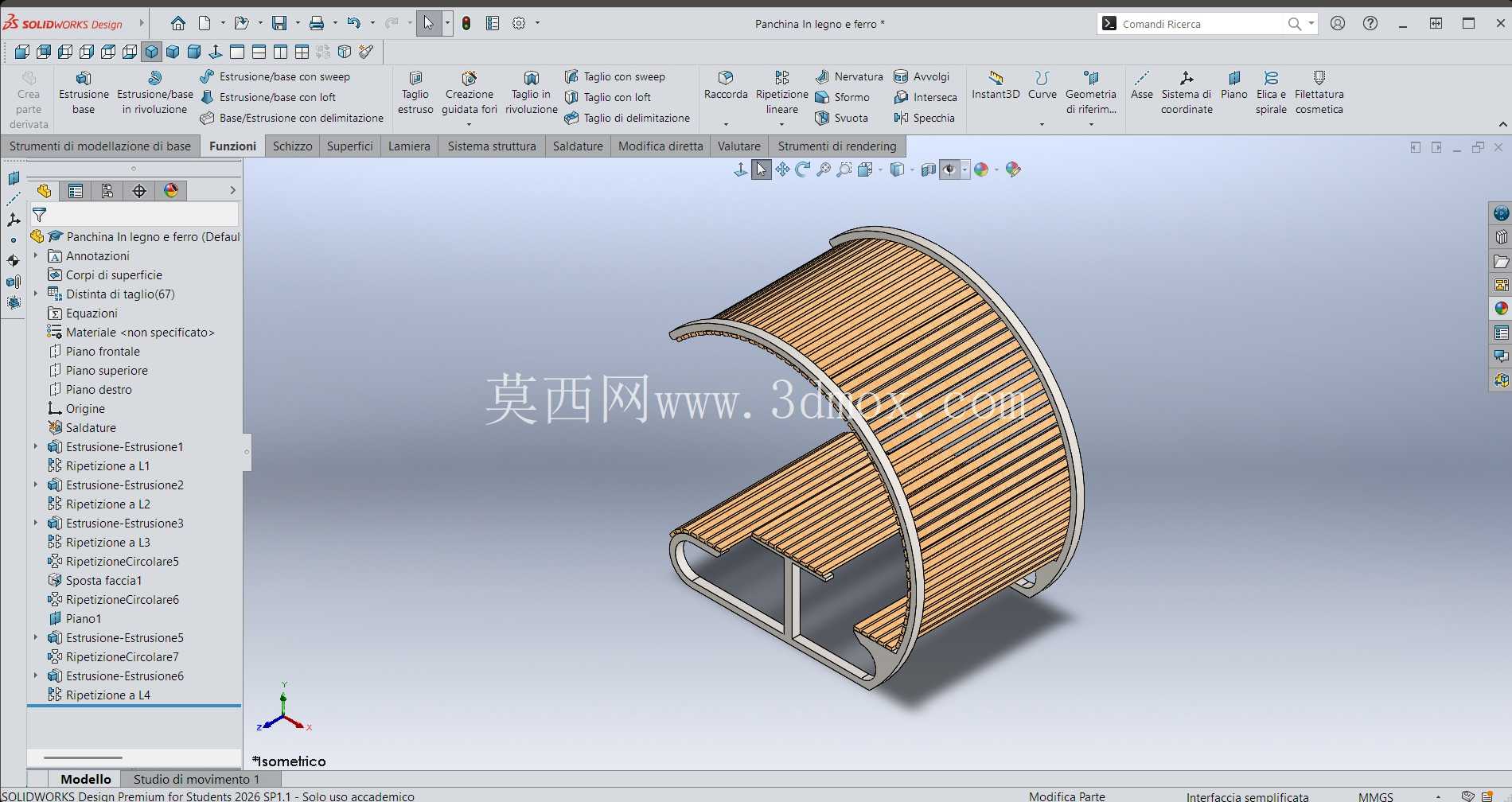1512x802 pixels.
Task: Click the Print icon in the top toolbar
Action: click(x=317, y=23)
